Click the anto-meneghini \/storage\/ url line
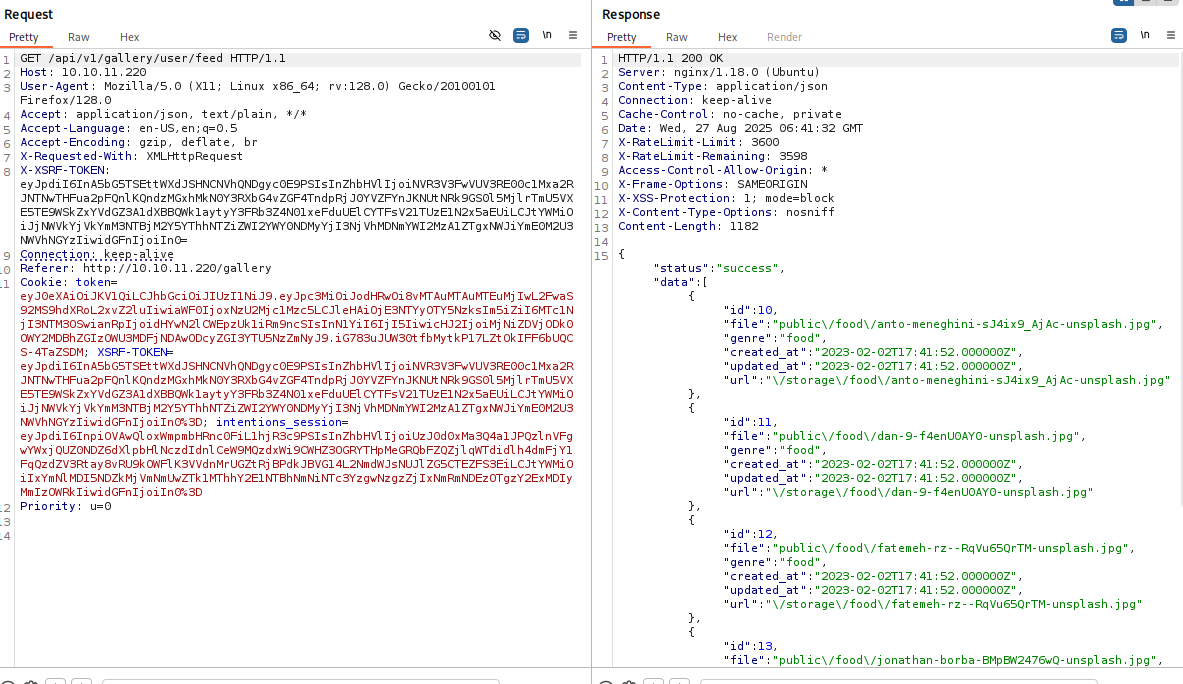This screenshot has height=684, width=1183. pyautogui.click(x=947, y=380)
